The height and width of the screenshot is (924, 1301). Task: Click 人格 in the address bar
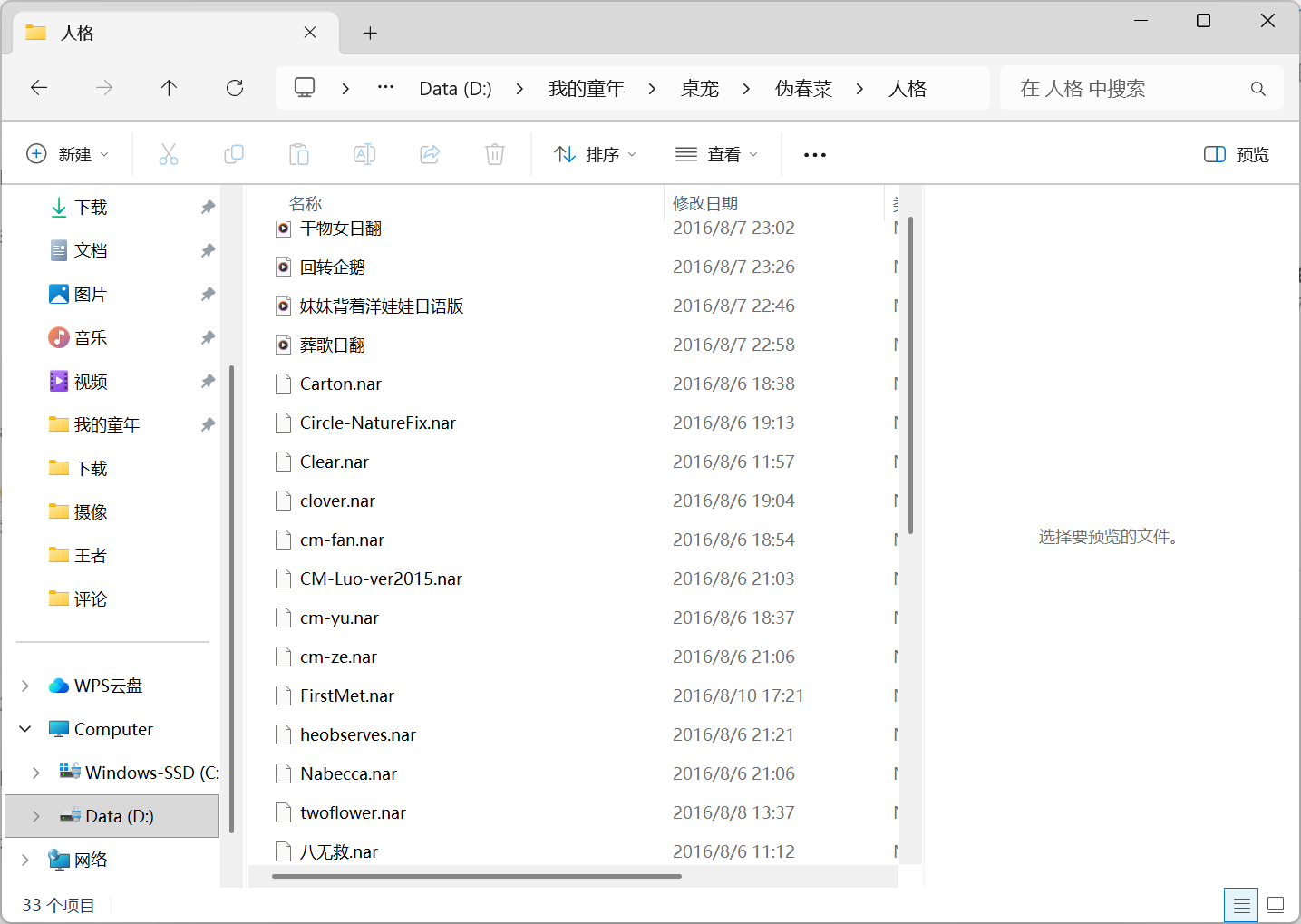[907, 89]
